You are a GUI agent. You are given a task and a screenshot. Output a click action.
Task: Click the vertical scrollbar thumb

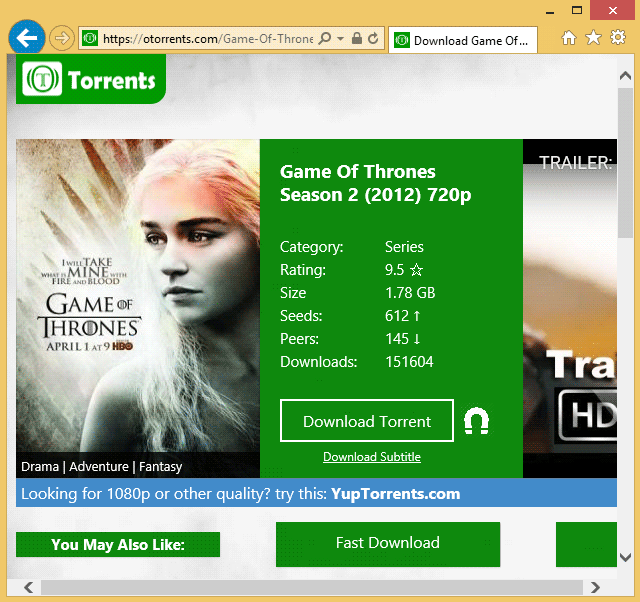point(625,162)
